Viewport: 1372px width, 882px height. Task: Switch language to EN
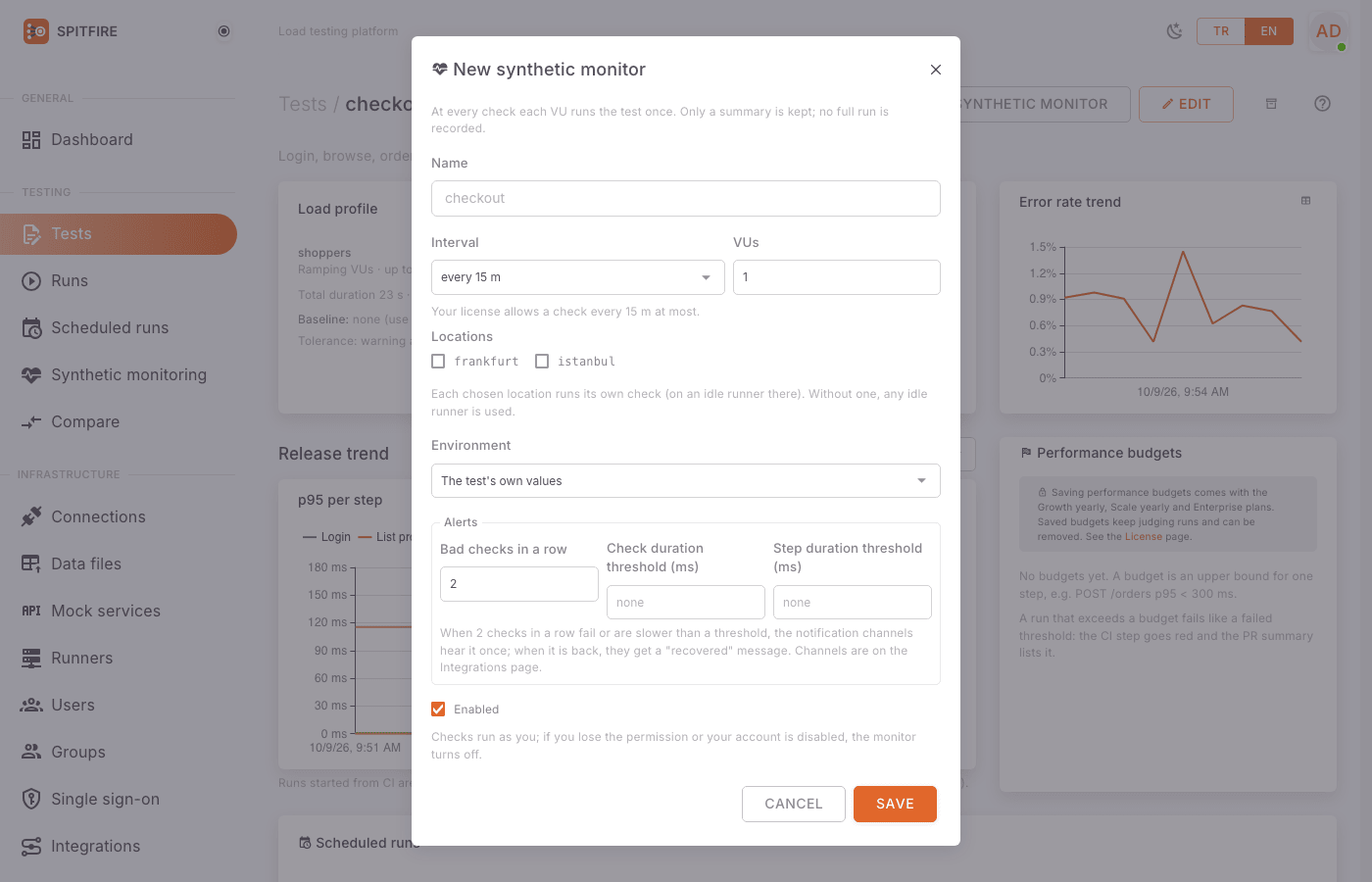pos(1269,31)
